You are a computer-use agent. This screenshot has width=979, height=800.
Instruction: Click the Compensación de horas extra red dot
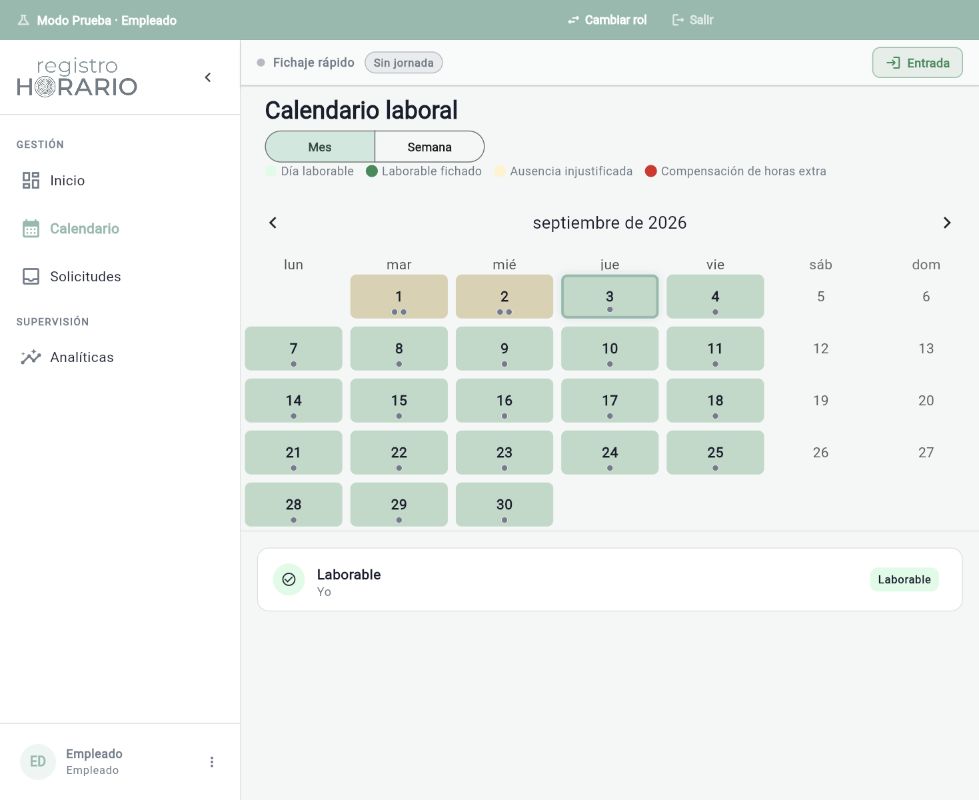pyautogui.click(x=651, y=171)
